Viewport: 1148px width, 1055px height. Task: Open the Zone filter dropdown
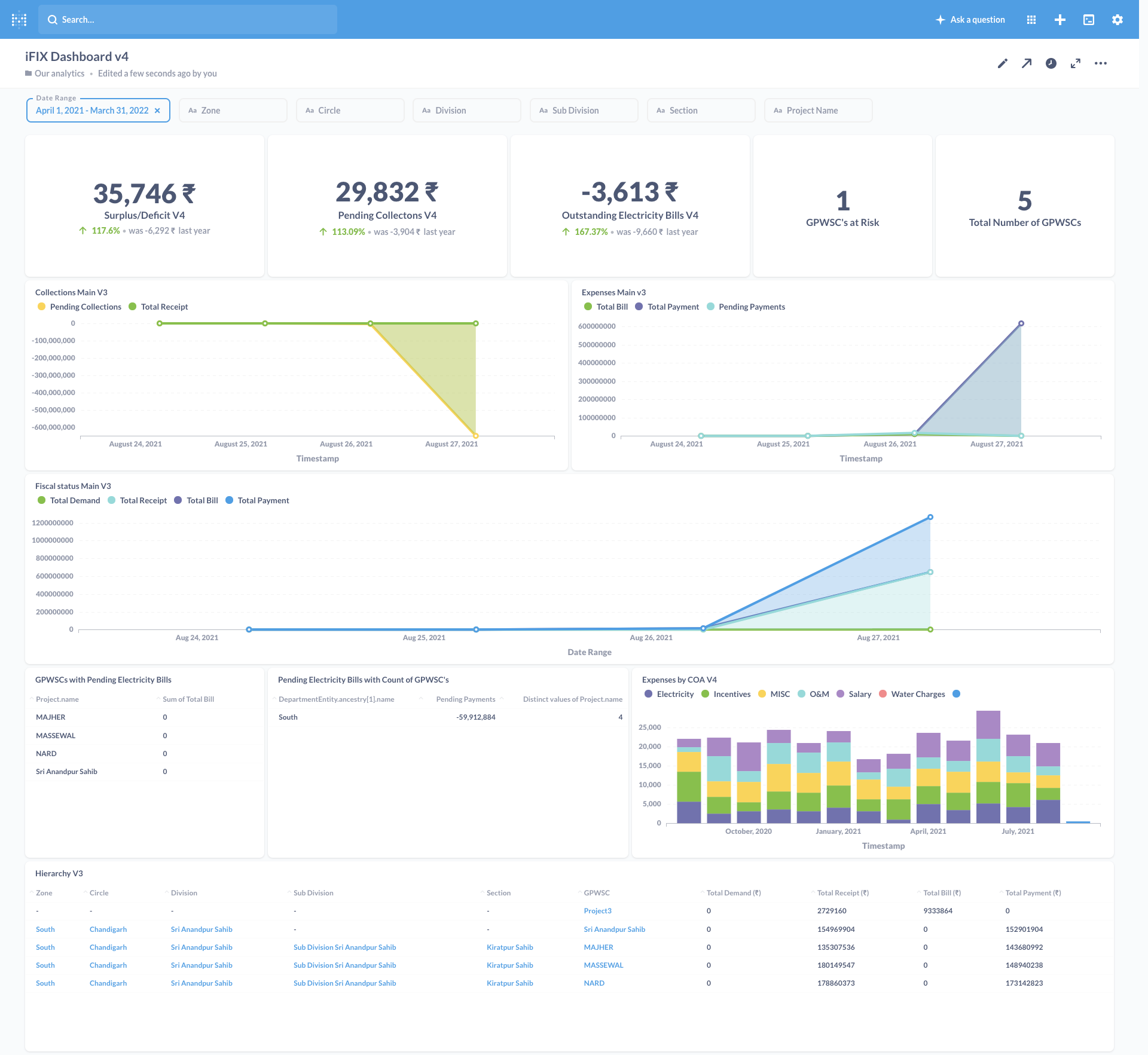pos(233,111)
